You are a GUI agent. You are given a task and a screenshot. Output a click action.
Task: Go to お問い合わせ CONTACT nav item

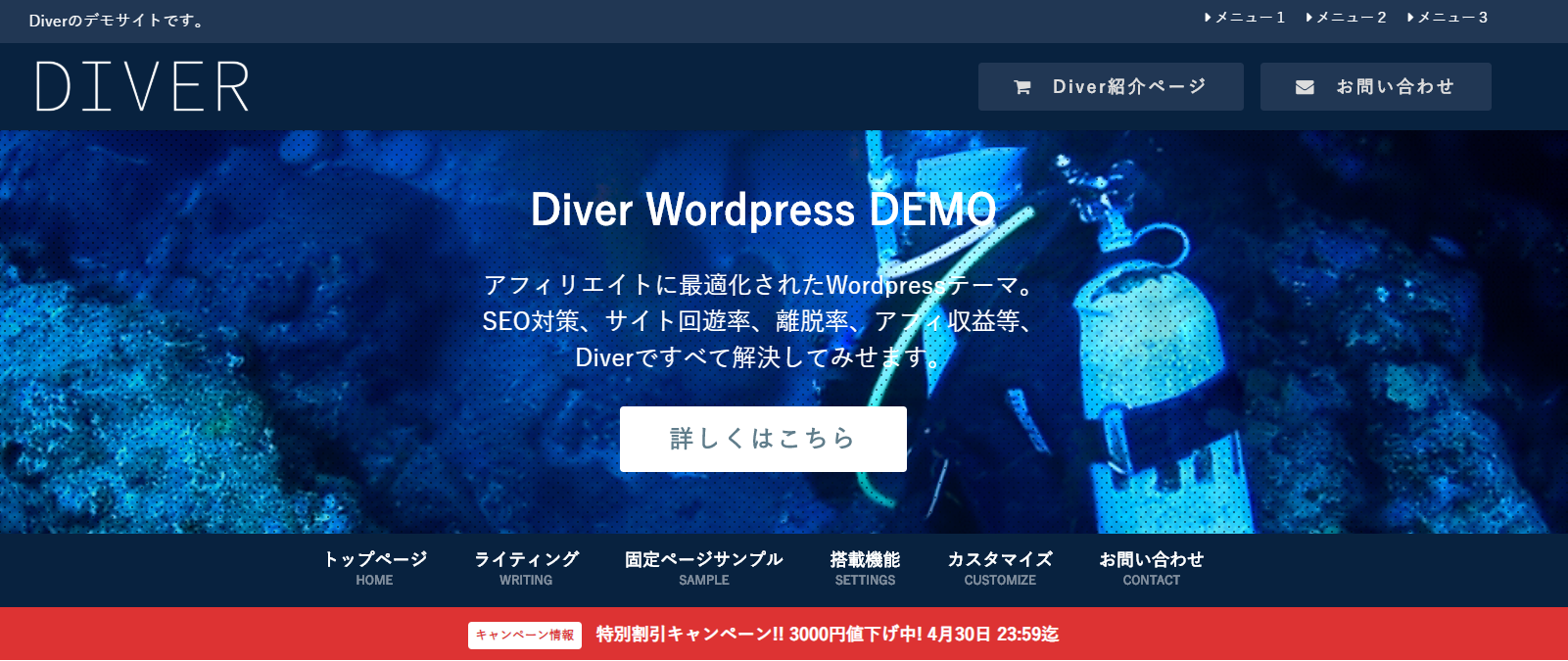point(1151,568)
